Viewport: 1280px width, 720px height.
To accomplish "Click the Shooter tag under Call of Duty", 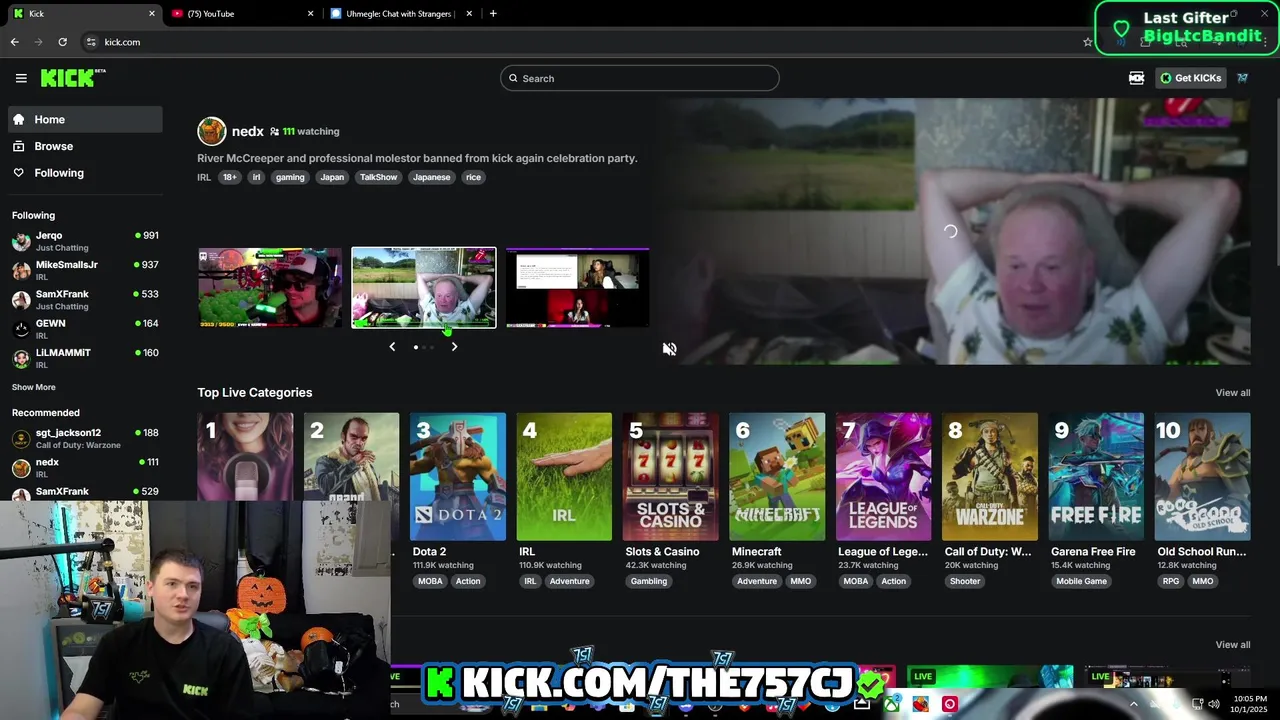I will tap(965, 581).
